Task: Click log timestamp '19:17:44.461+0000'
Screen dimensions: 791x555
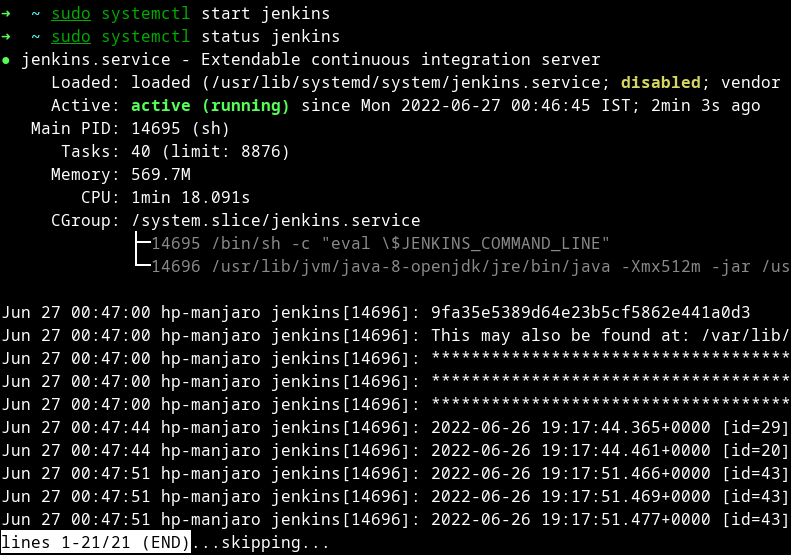Action: point(626,451)
